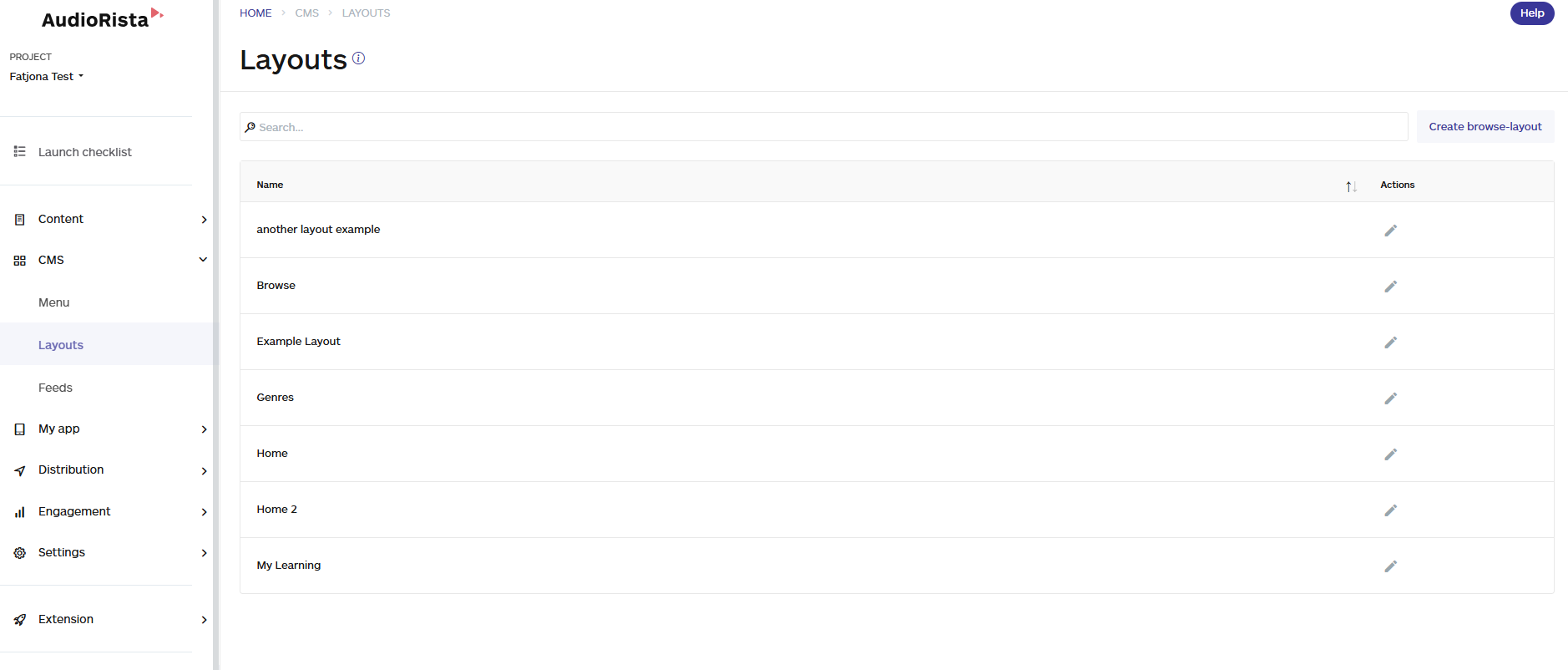This screenshot has height=670, width=1568.
Task: Sort the table by Name column
Action: [x=1351, y=185]
